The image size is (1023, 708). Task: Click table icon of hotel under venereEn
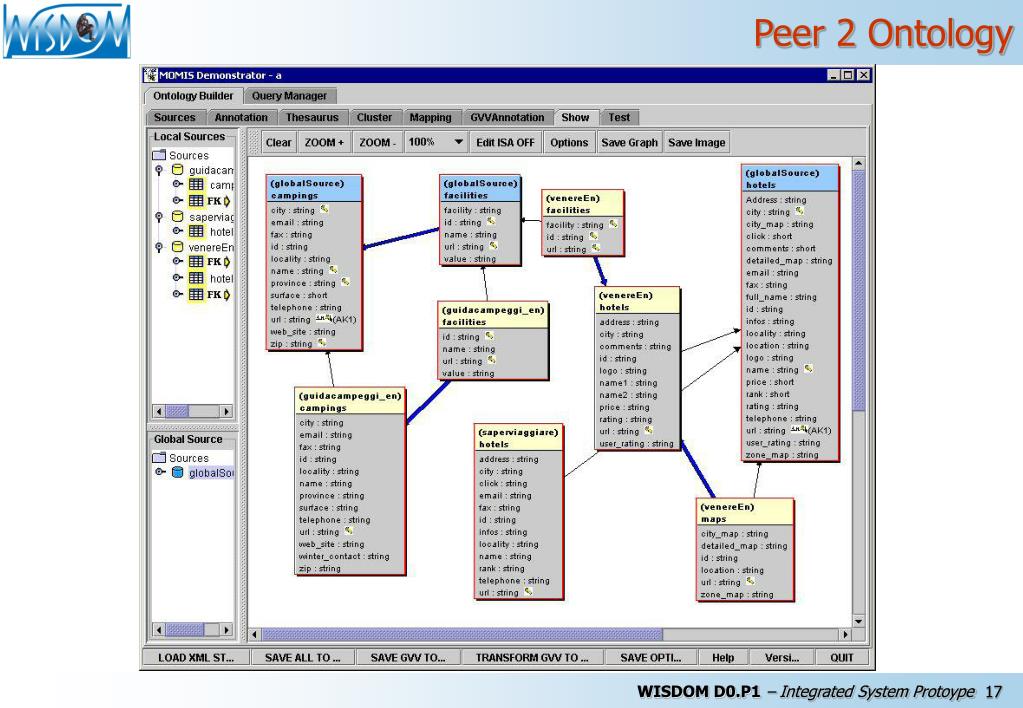tap(196, 278)
